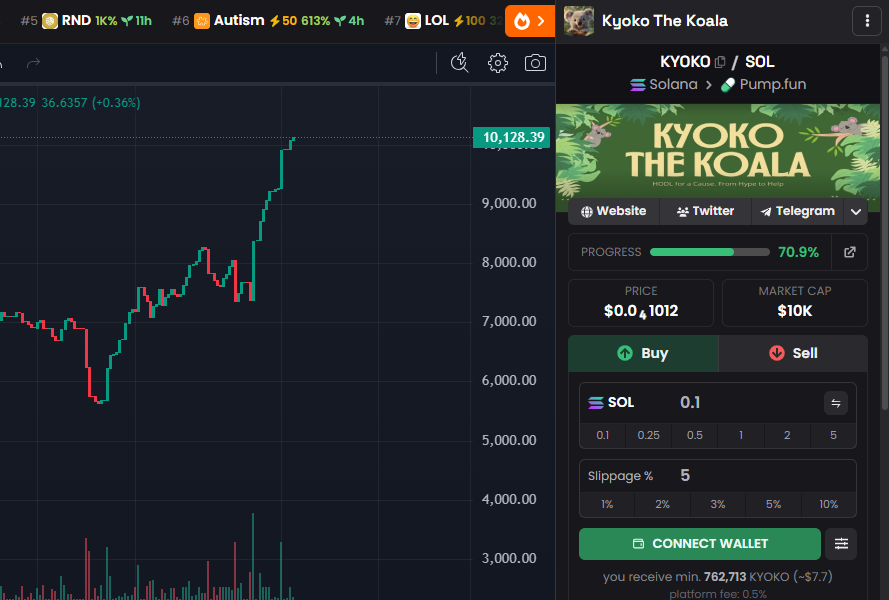Open the three-dot menu for Kyoko The Koala
The image size is (889, 600).
(x=867, y=21)
